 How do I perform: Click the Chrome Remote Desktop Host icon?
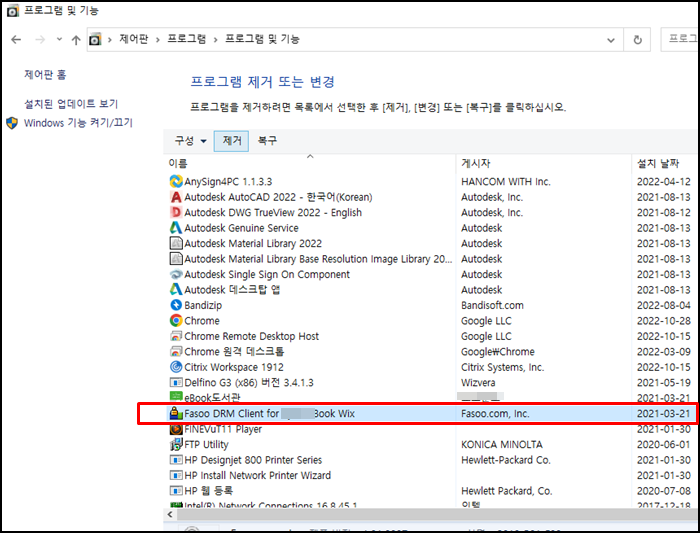tap(176, 336)
